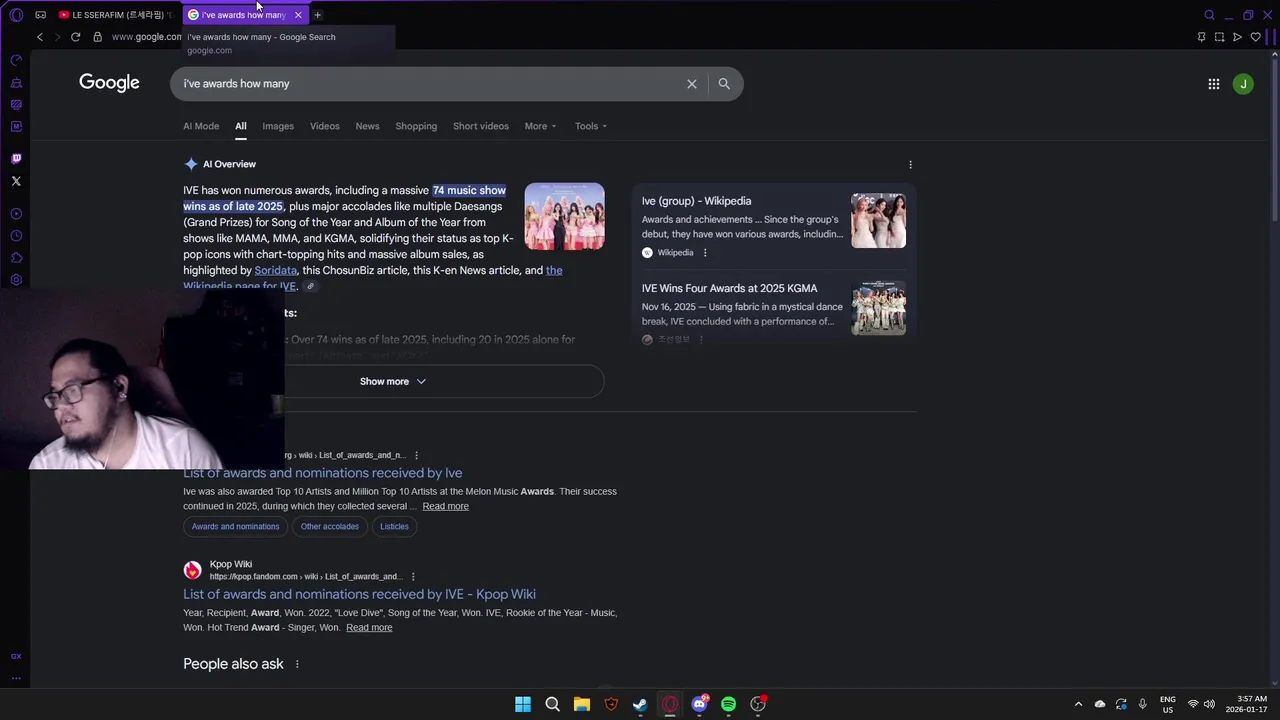Open the Opera GX main menu
Viewport: 1280px width, 720px height.
[x=16, y=15]
